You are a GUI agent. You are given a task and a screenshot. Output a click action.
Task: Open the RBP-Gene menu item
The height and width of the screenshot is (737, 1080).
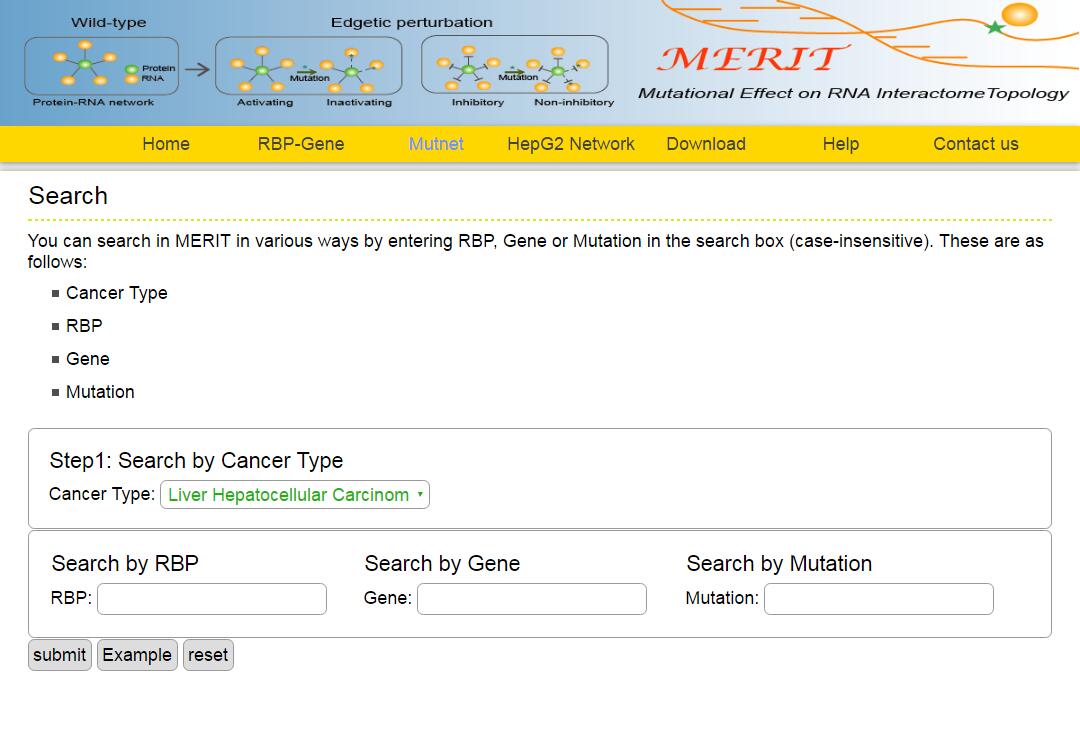click(301, 144)
